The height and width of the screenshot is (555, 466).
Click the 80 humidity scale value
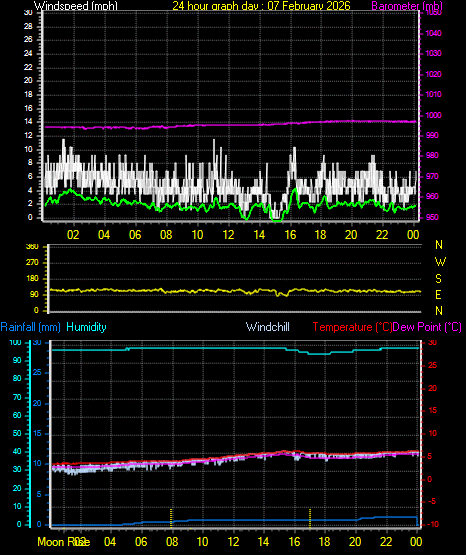[x=17, y=378]
